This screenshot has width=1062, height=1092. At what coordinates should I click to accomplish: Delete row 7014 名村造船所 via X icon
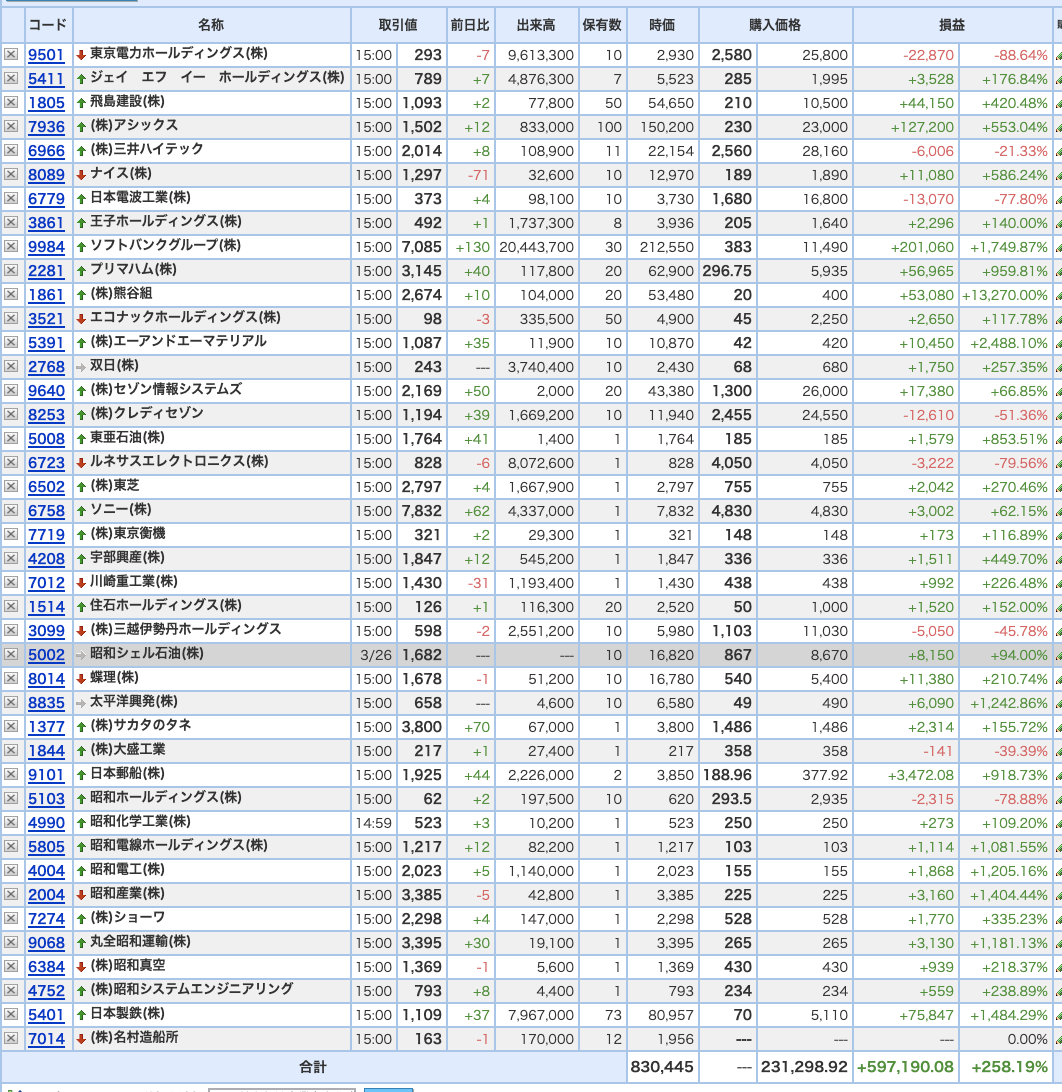point(10,1038)
